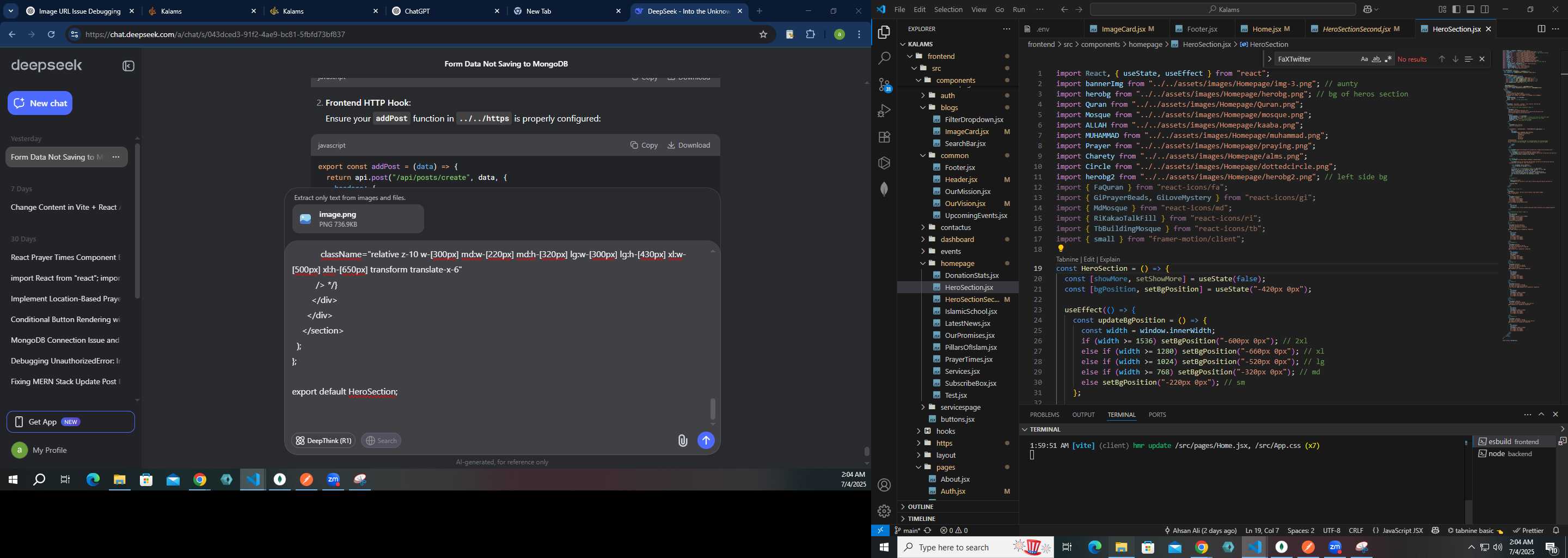Screen dimensions: 1568x558
Task: Open Source Control view with 31 badge
Action: point(884,84)
